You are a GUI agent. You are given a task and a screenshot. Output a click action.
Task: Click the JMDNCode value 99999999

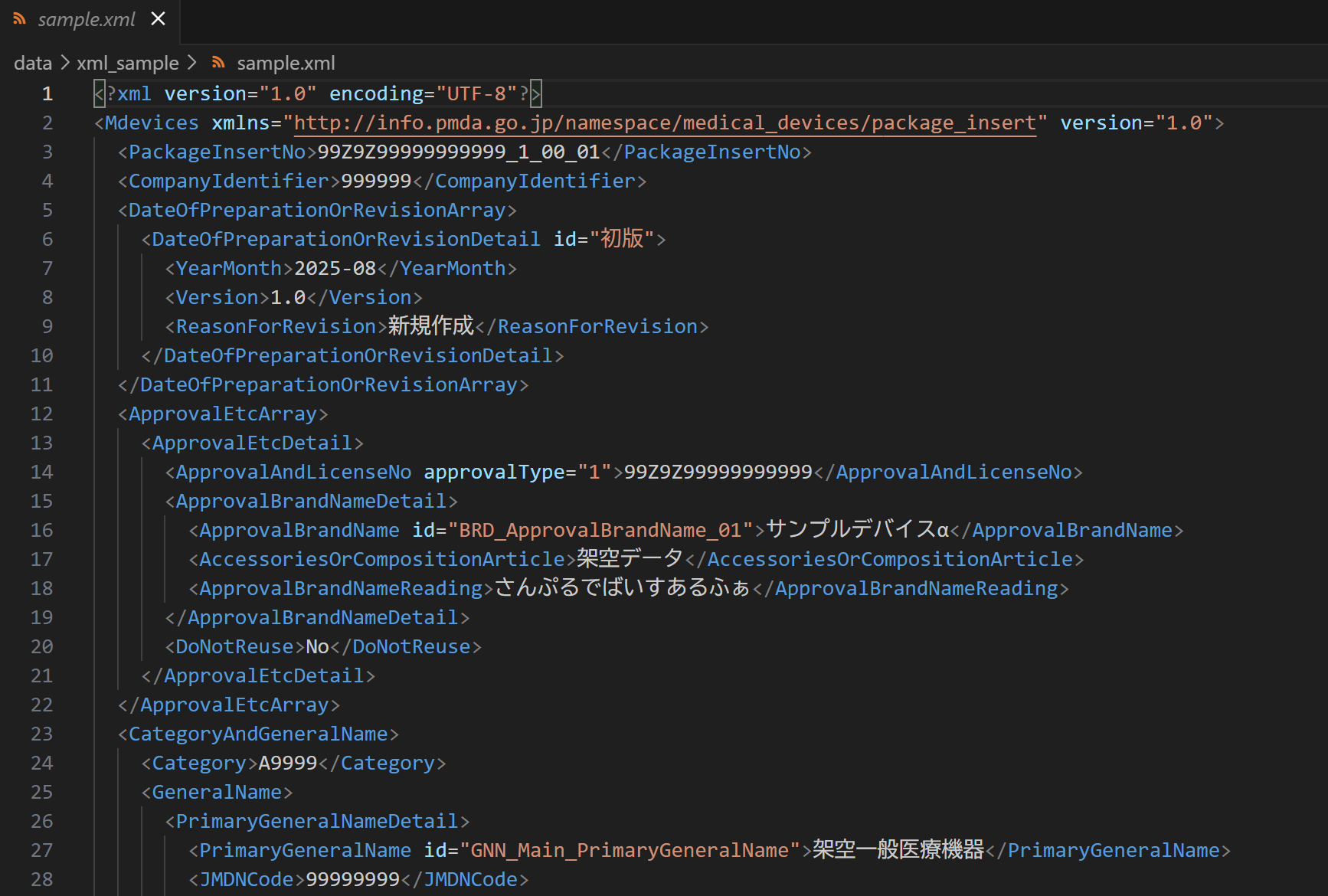click(x=352, y=879)
